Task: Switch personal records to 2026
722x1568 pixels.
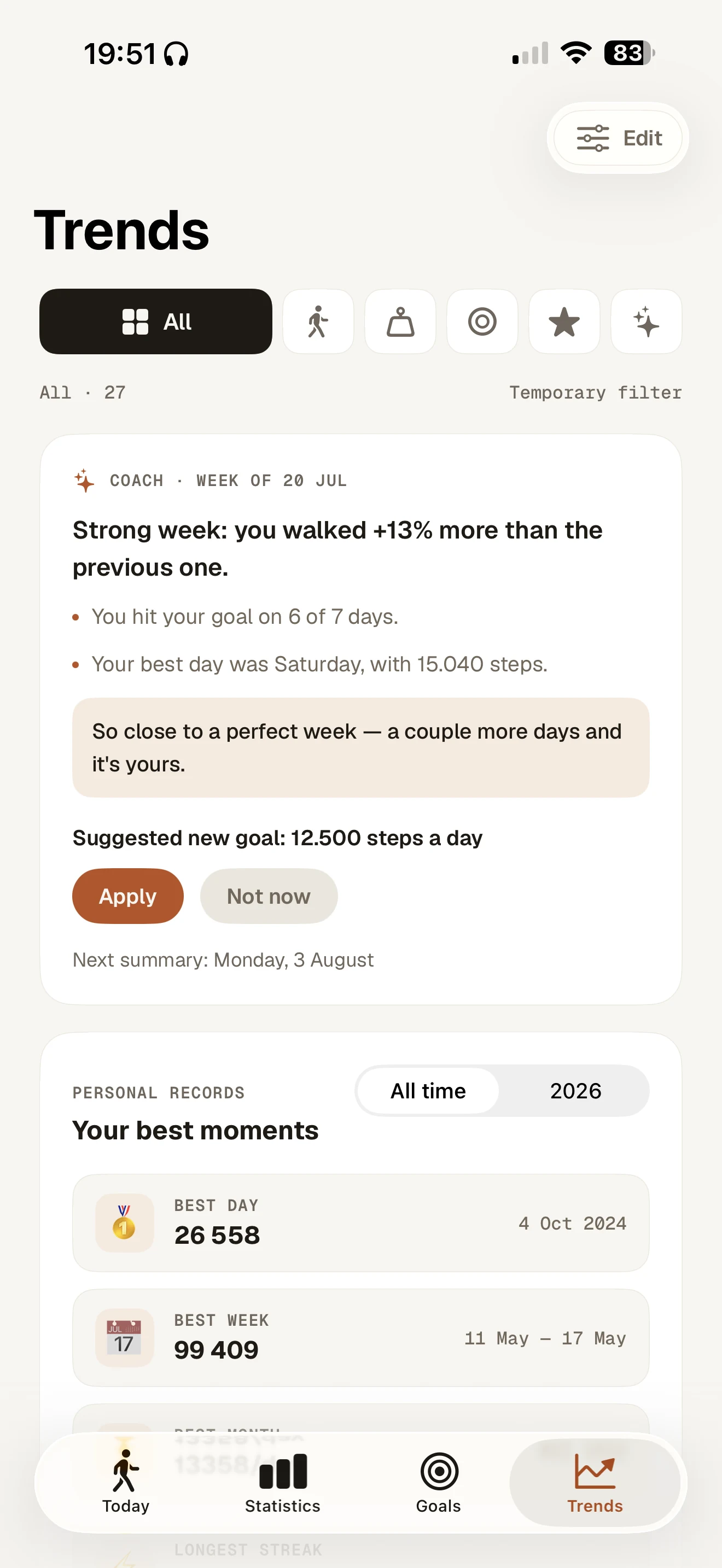Action: tap(575, 1091)
